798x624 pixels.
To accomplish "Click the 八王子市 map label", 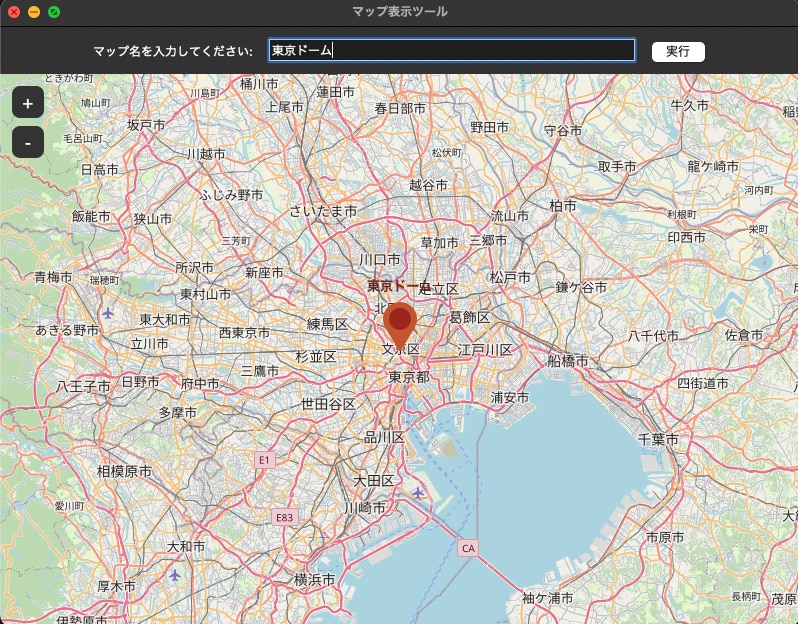I will click(83, 386).
